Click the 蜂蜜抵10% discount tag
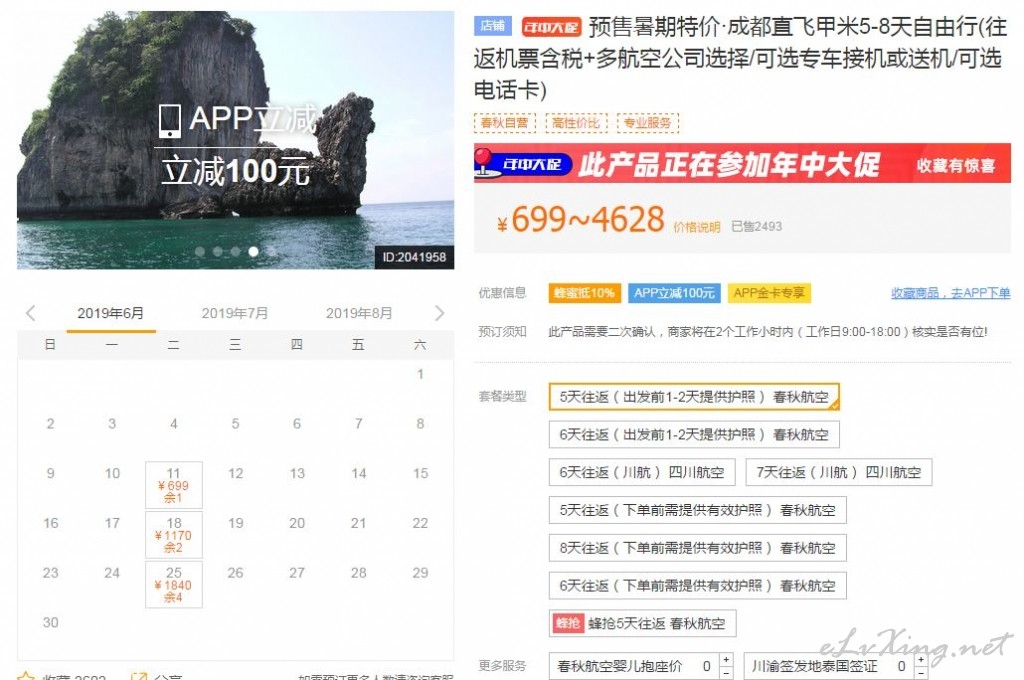1024x680 pixels. click(x=584, y=293)
